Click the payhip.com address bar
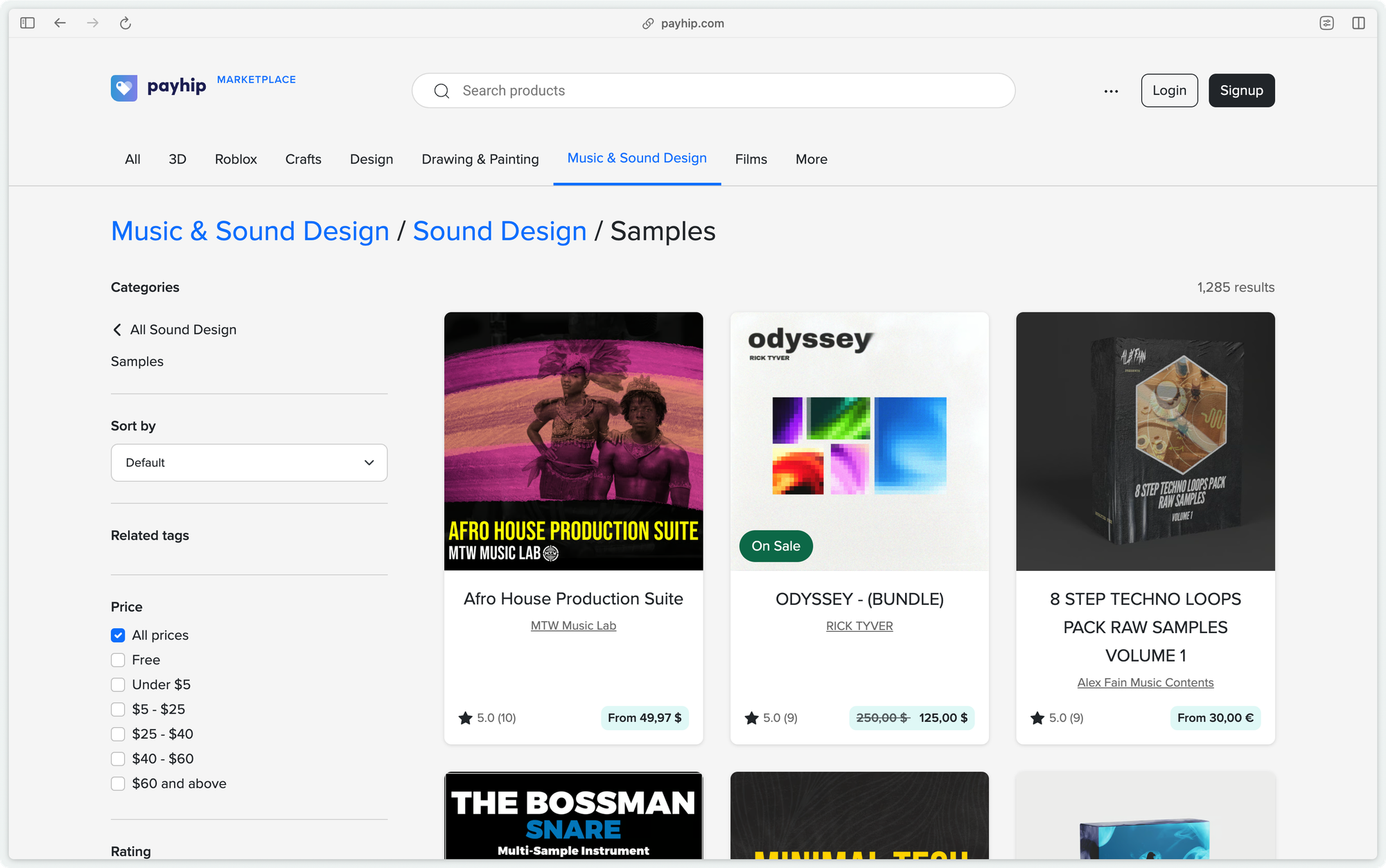Image resolution: width=1386 pixels, height=868 pixels. click(x=692, y=24)
